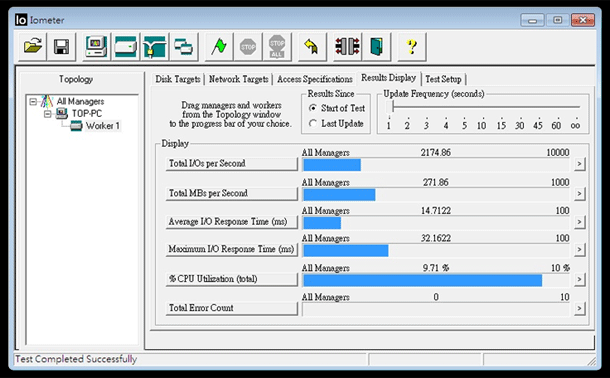Click the % CPU Utilization progress bar

436,280
